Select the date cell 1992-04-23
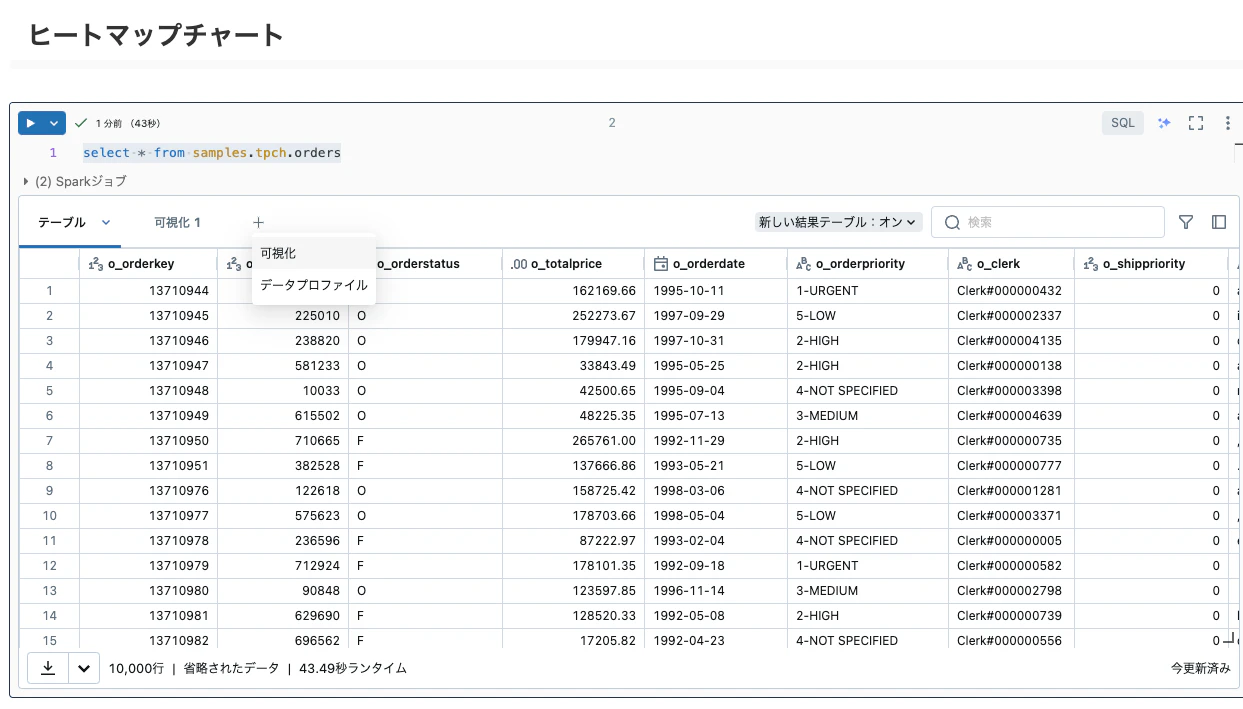The width and height of the screenshot is (1243, 709). [x=716, y=640]
